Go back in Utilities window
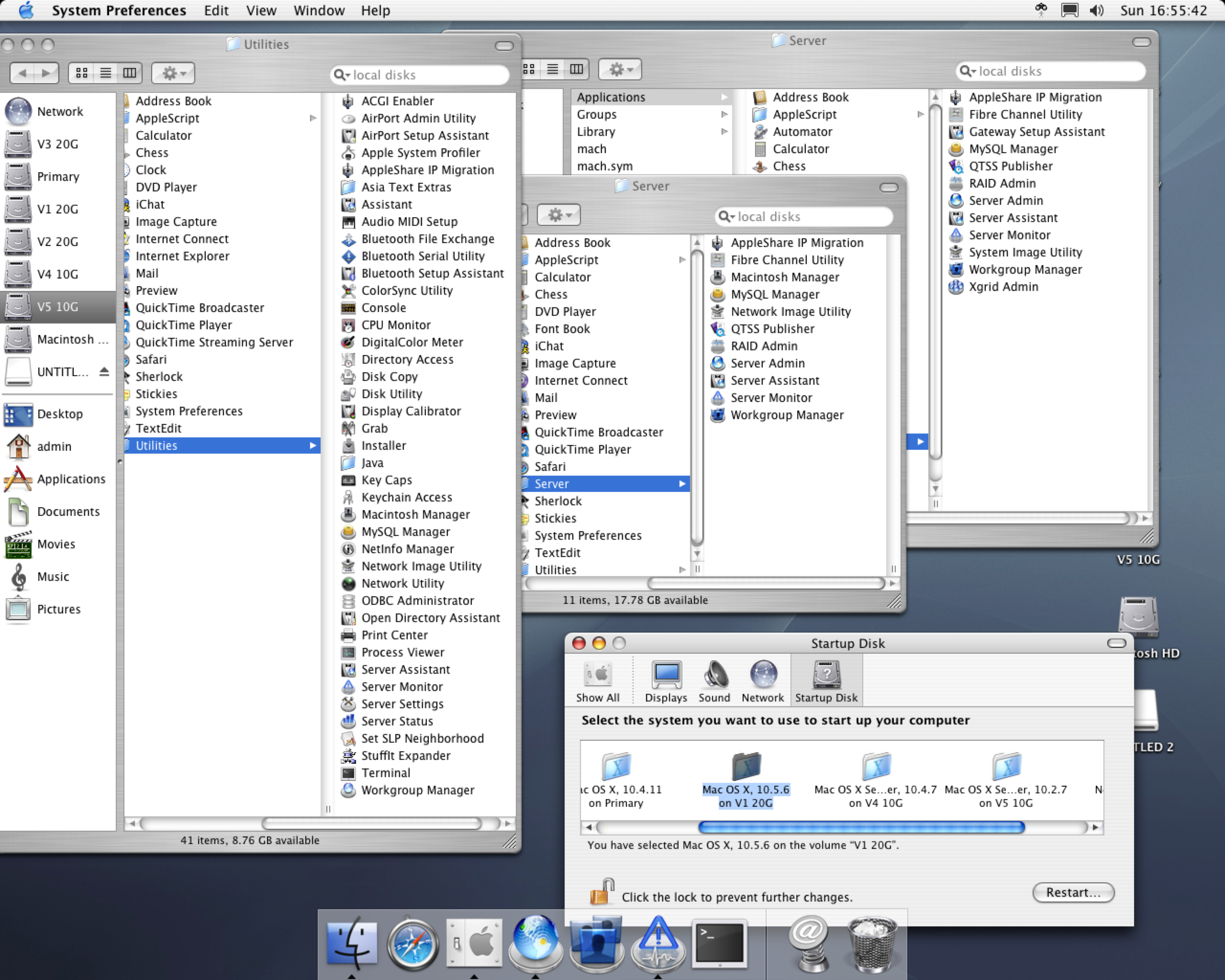 pos(22,73)
